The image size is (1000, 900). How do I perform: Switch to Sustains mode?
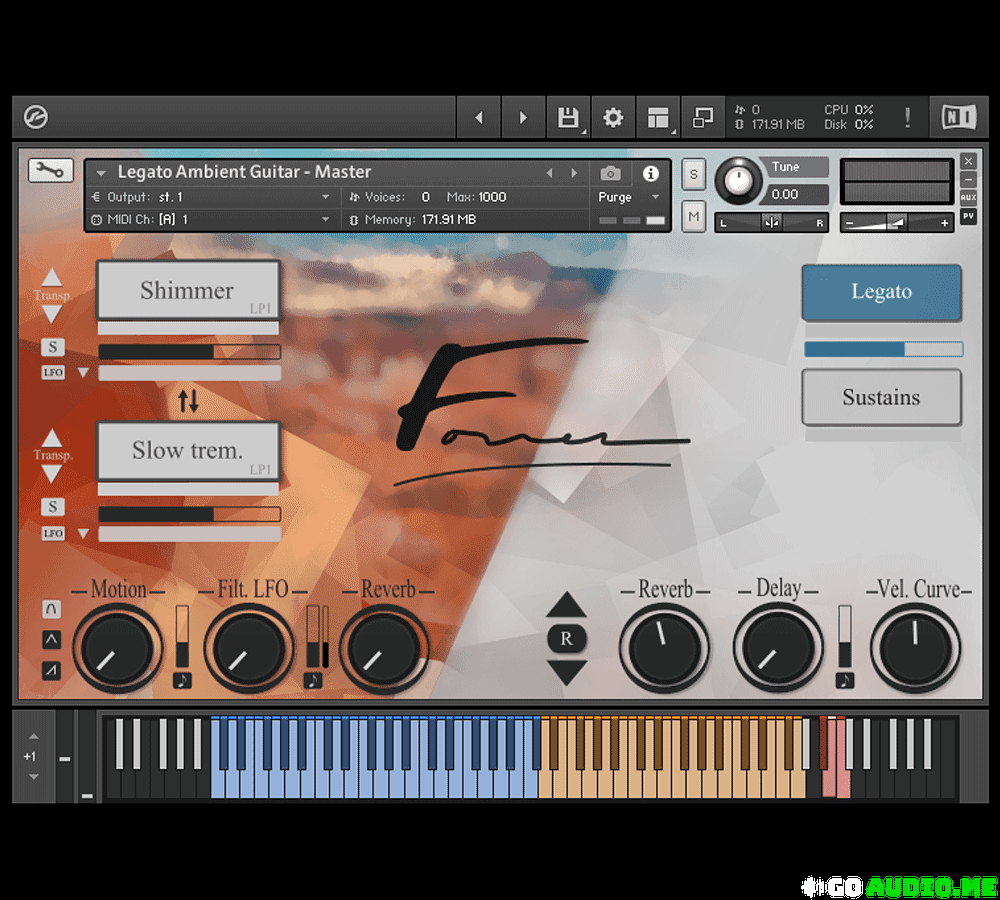(881, 397)
